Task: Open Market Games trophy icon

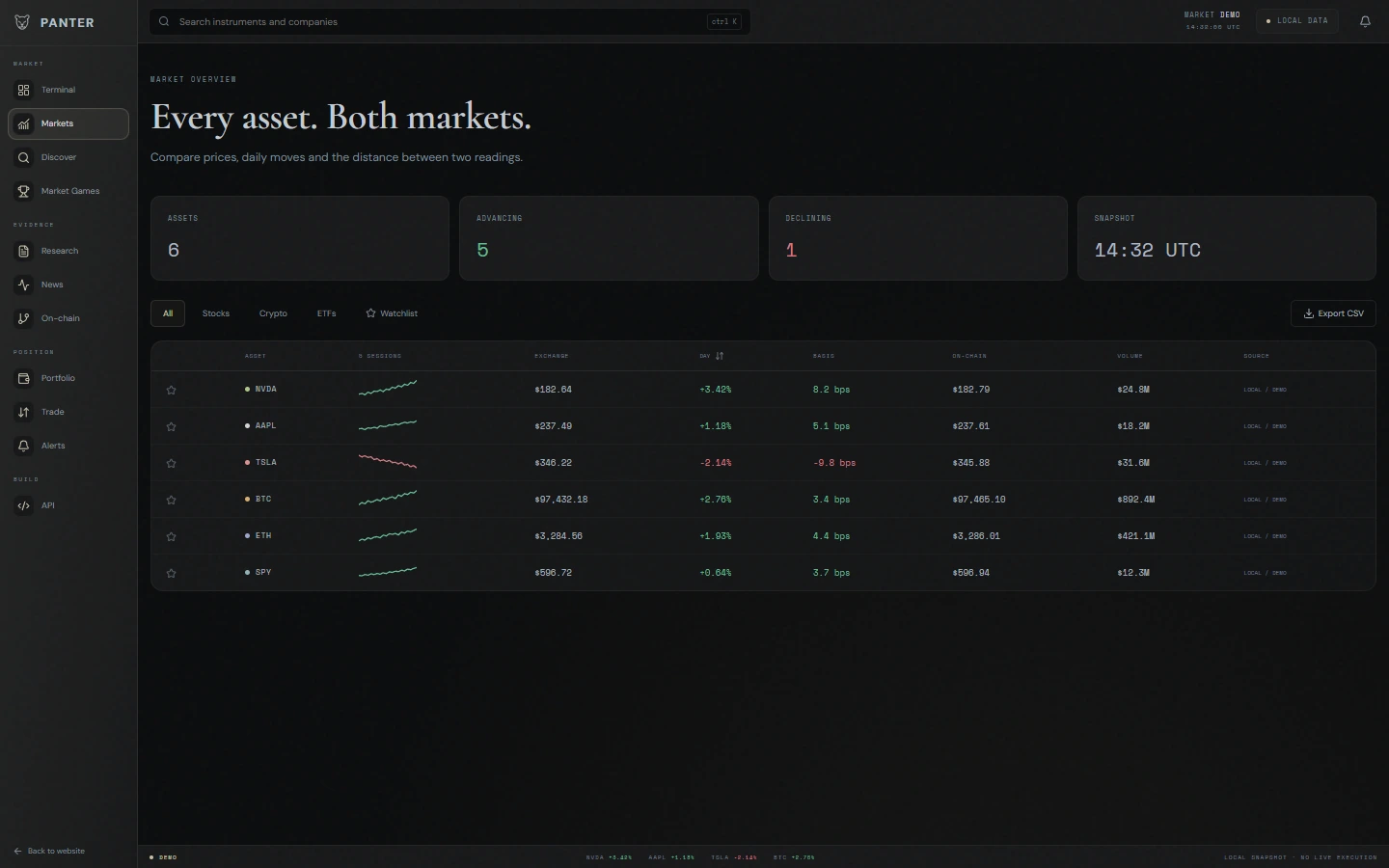Action: click(x=24, y=191)
